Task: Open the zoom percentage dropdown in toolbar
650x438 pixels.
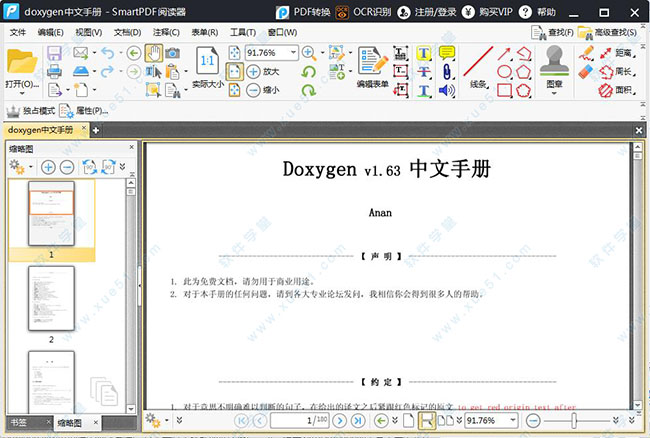Action: [x=293, y=53]
